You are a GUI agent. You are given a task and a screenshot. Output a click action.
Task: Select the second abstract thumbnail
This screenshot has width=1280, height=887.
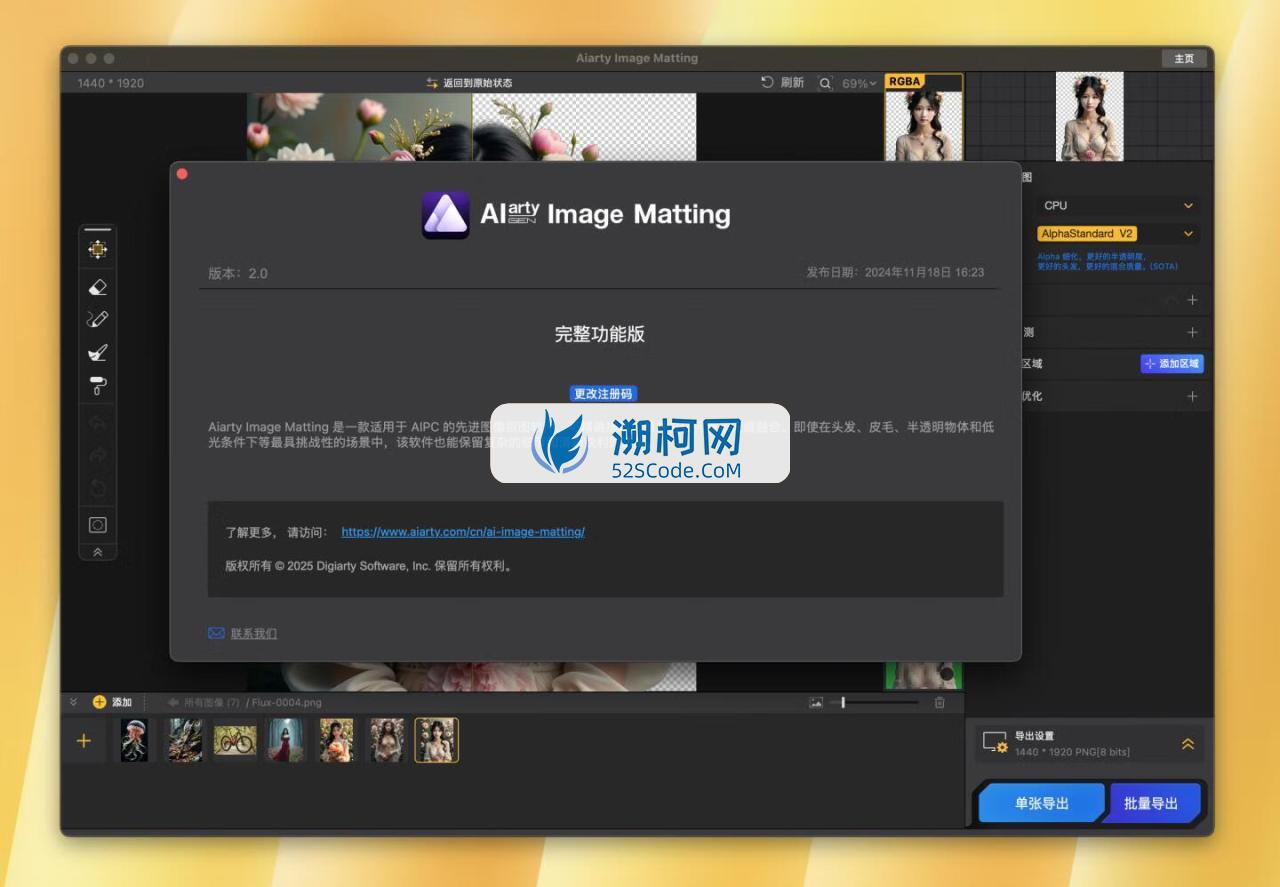(183, 741)
